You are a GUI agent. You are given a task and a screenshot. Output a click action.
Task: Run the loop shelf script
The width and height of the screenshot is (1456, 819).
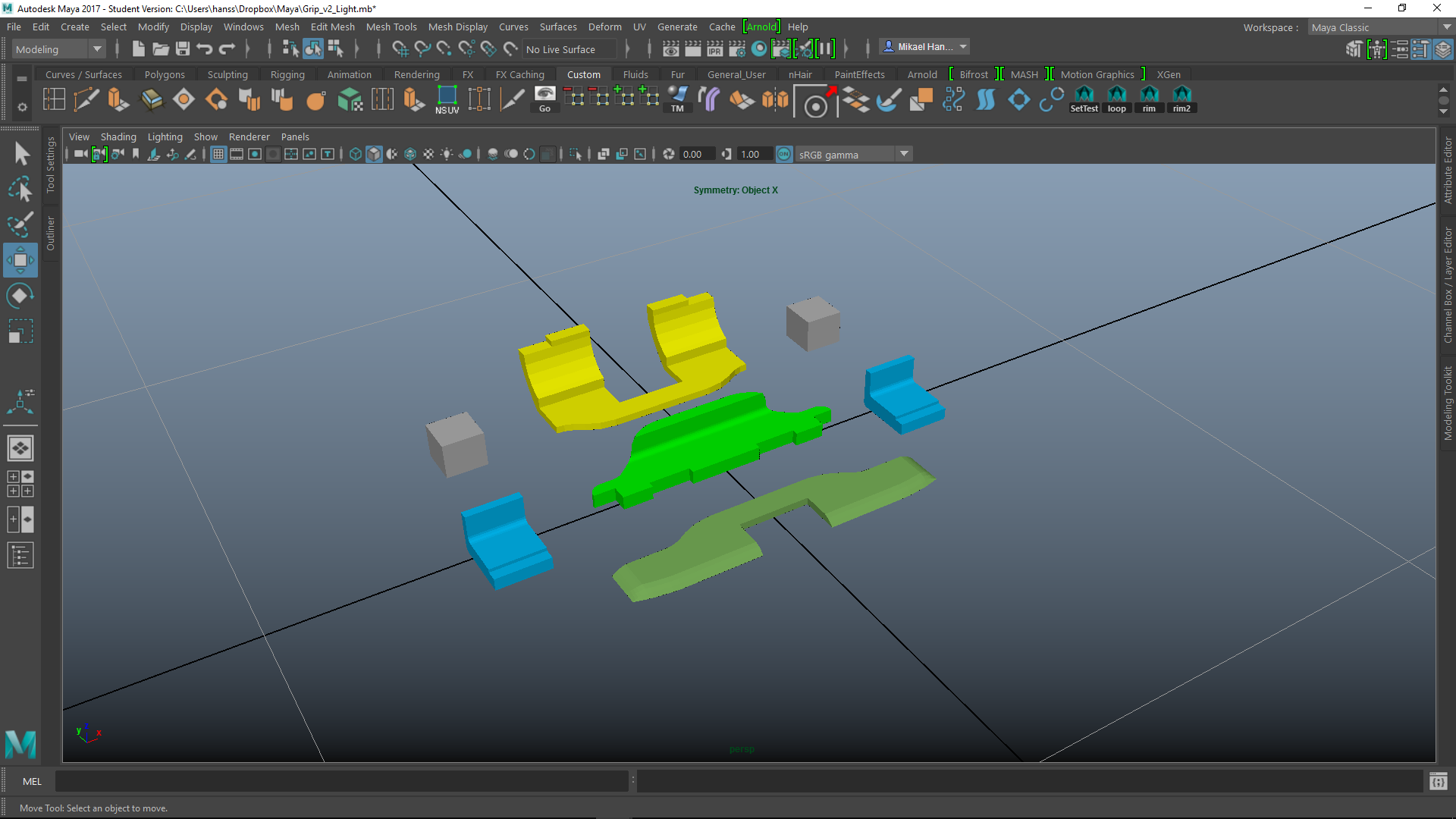click(x=1117, y=99)
